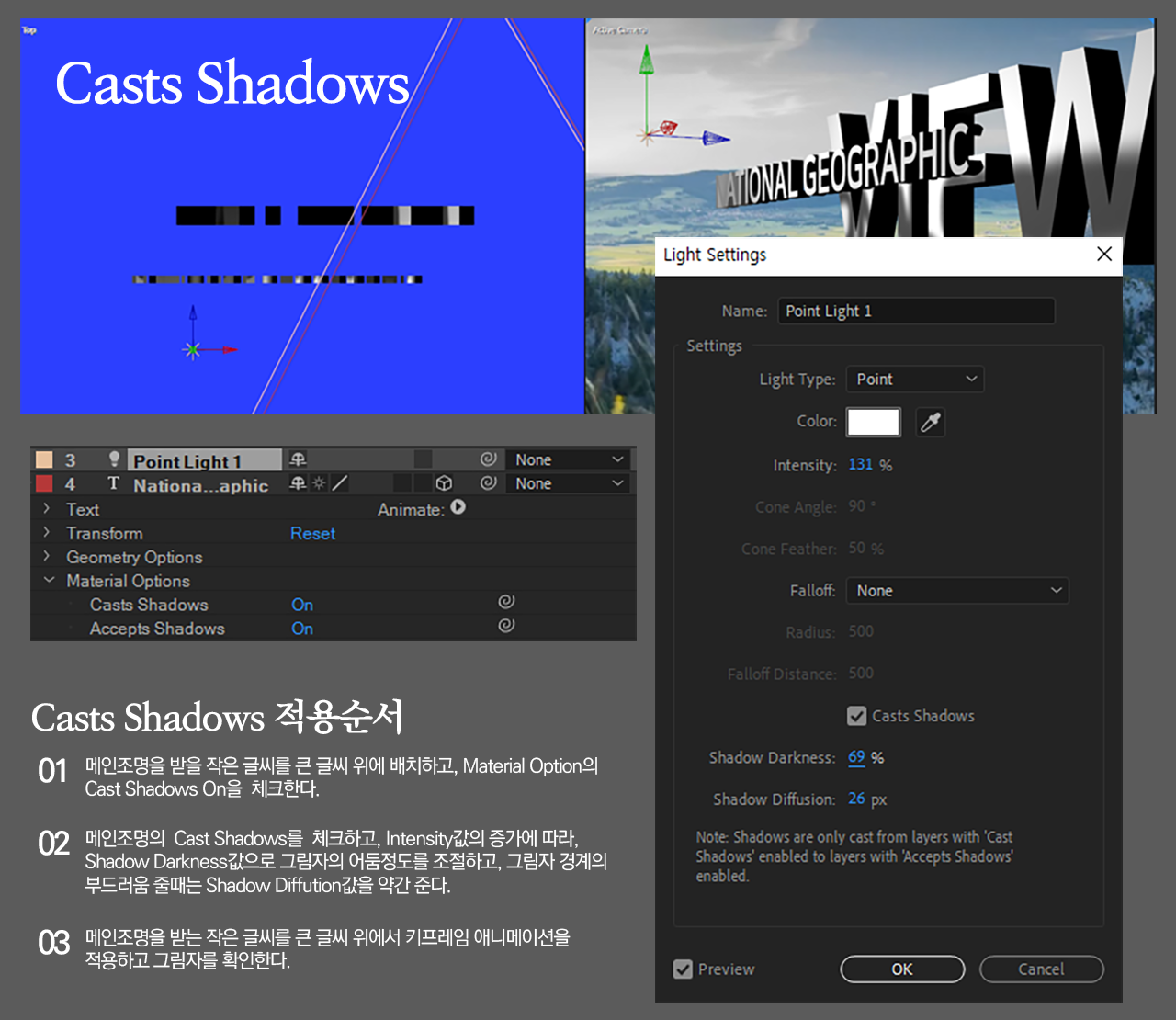
Task: Click the Casts Shadows property label in timeline
Action: click(149, 605)
